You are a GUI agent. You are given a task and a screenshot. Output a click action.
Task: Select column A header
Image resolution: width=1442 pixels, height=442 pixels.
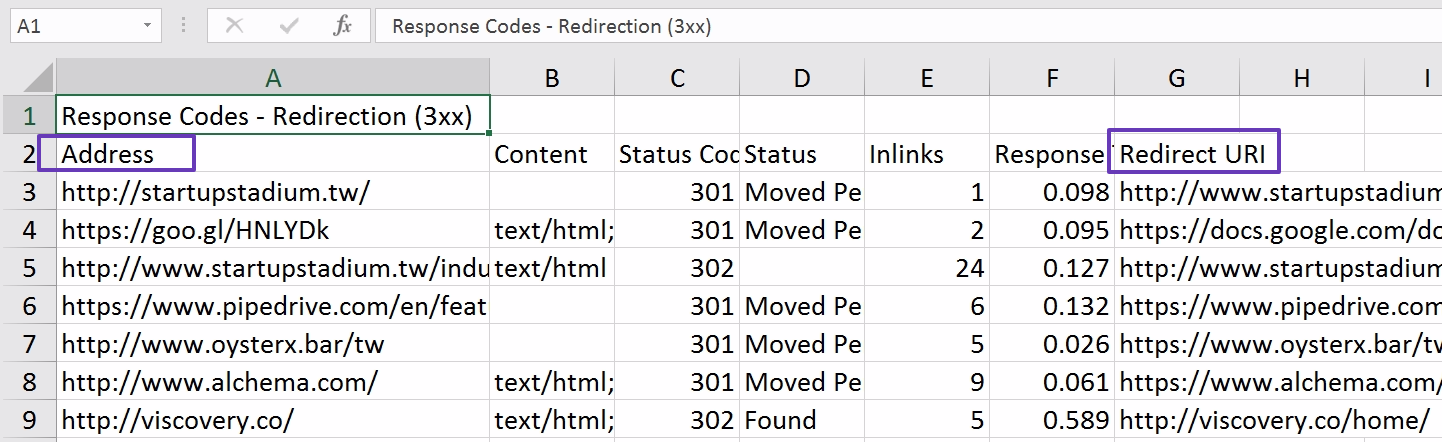tap(273, 78)
